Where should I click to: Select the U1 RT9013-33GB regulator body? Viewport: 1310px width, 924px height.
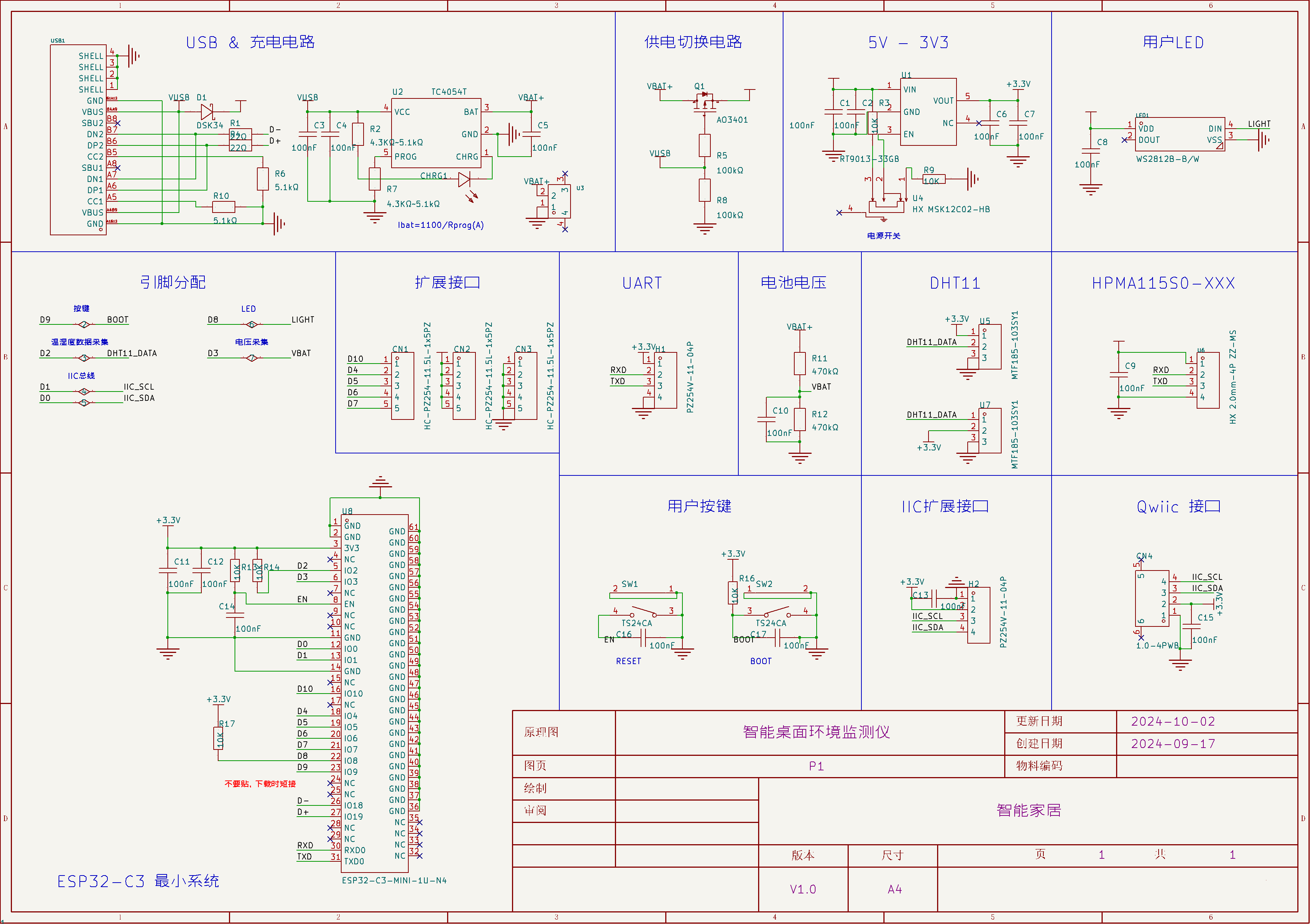coord(928,112)
